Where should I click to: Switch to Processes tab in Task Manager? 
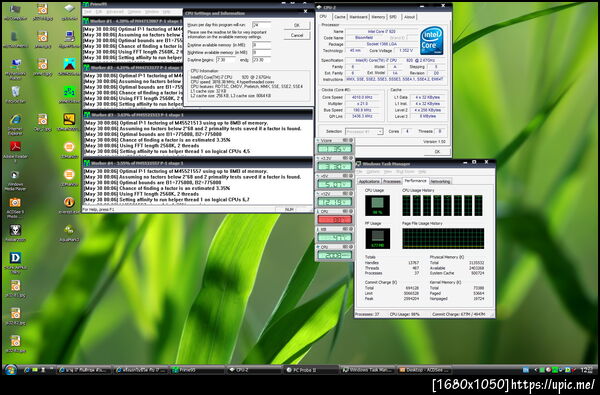[392, 181]
